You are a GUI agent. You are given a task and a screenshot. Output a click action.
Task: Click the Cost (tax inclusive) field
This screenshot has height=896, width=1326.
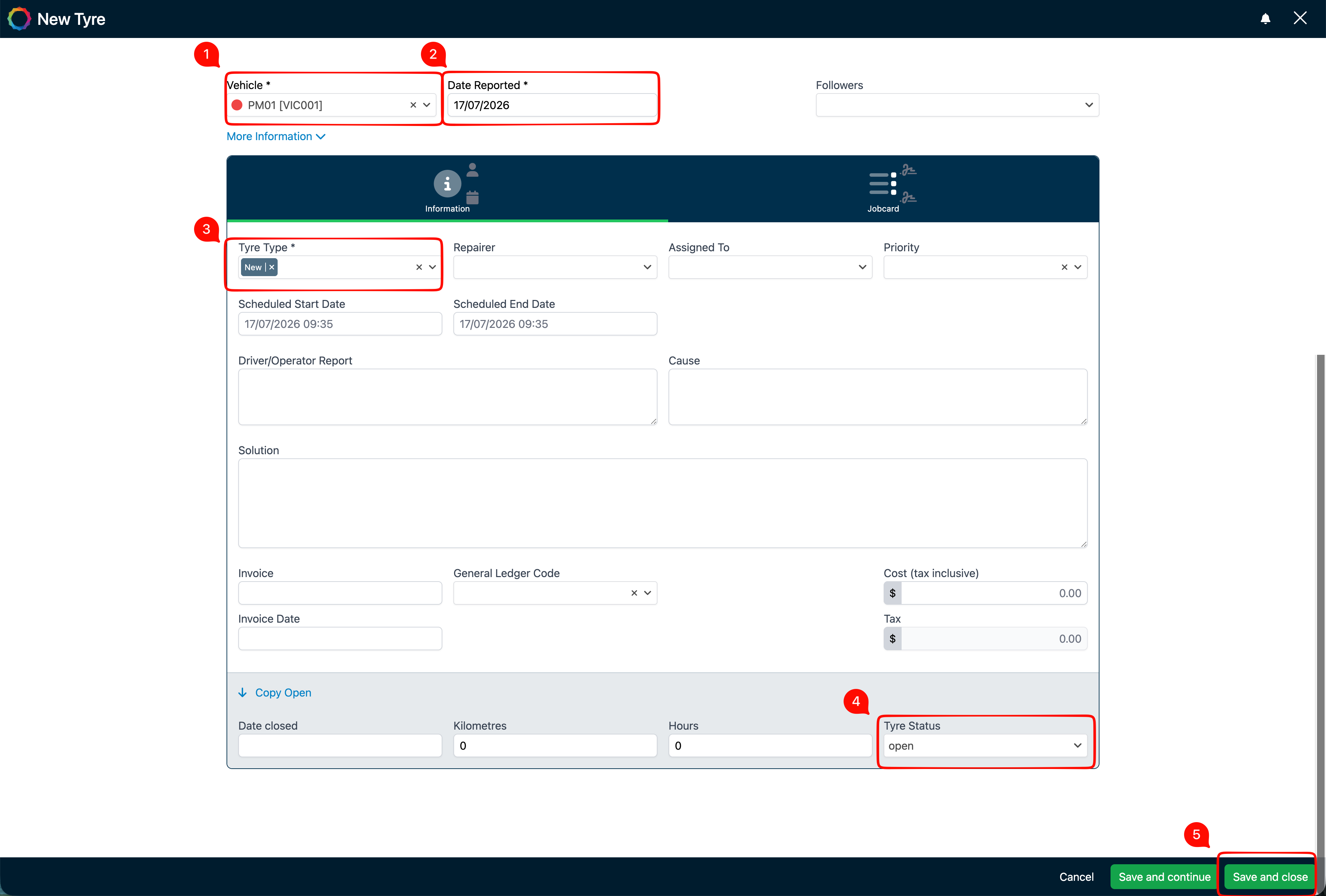tap(994, 593)
